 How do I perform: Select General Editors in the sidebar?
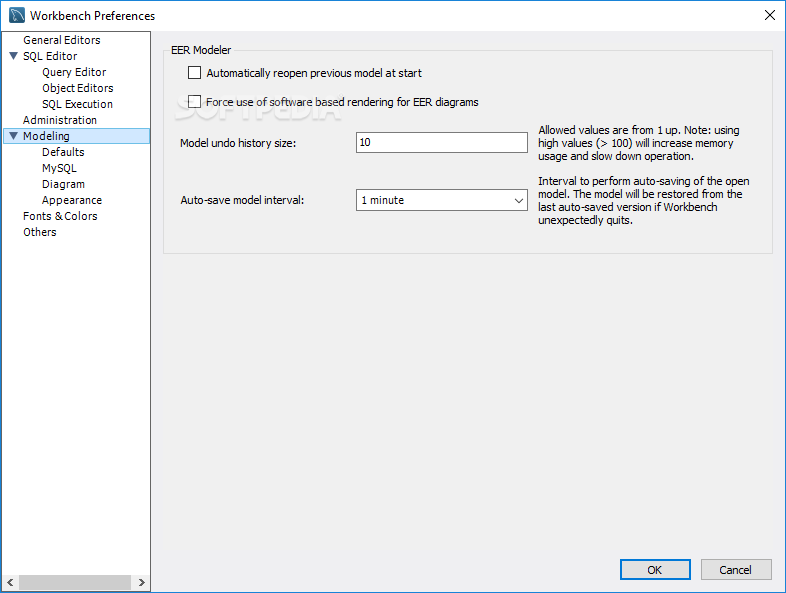pos(62,40)
